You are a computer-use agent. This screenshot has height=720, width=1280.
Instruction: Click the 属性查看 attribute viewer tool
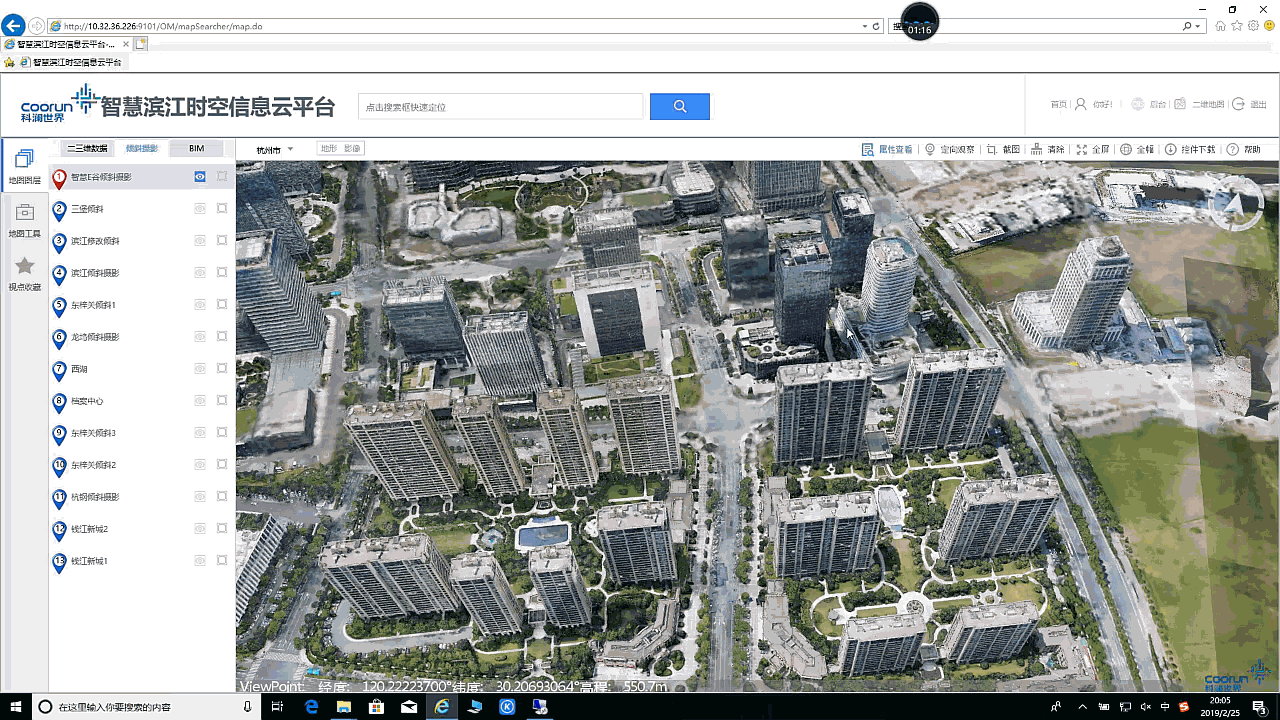pyautogui.click(x=887, y=149)
